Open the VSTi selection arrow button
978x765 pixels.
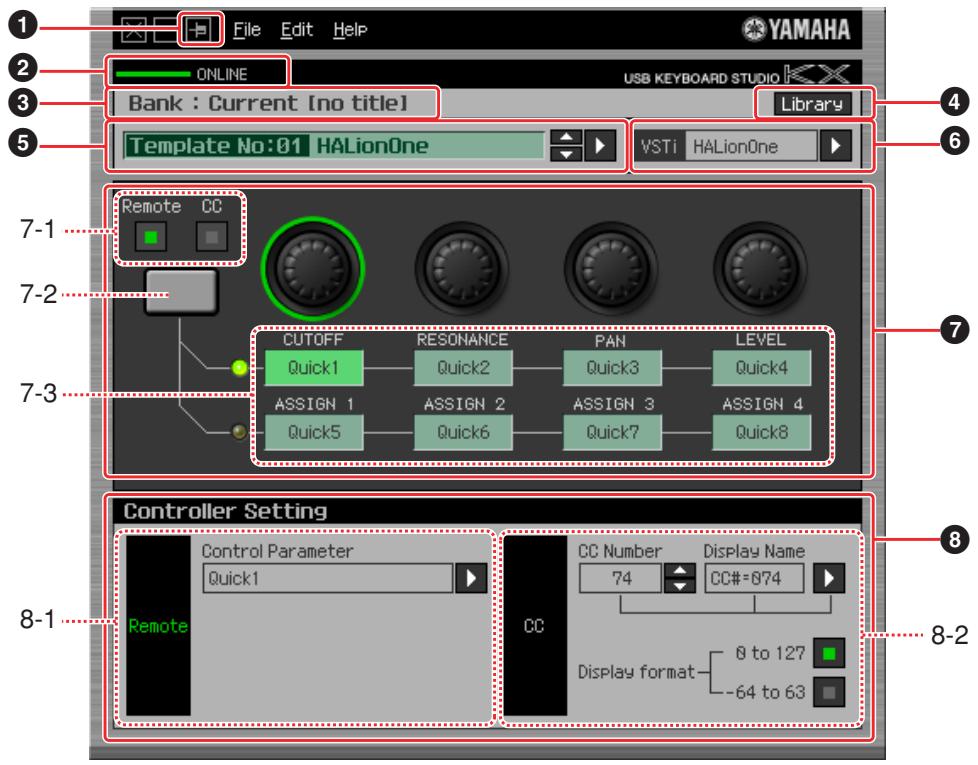(x=836, y=147)
